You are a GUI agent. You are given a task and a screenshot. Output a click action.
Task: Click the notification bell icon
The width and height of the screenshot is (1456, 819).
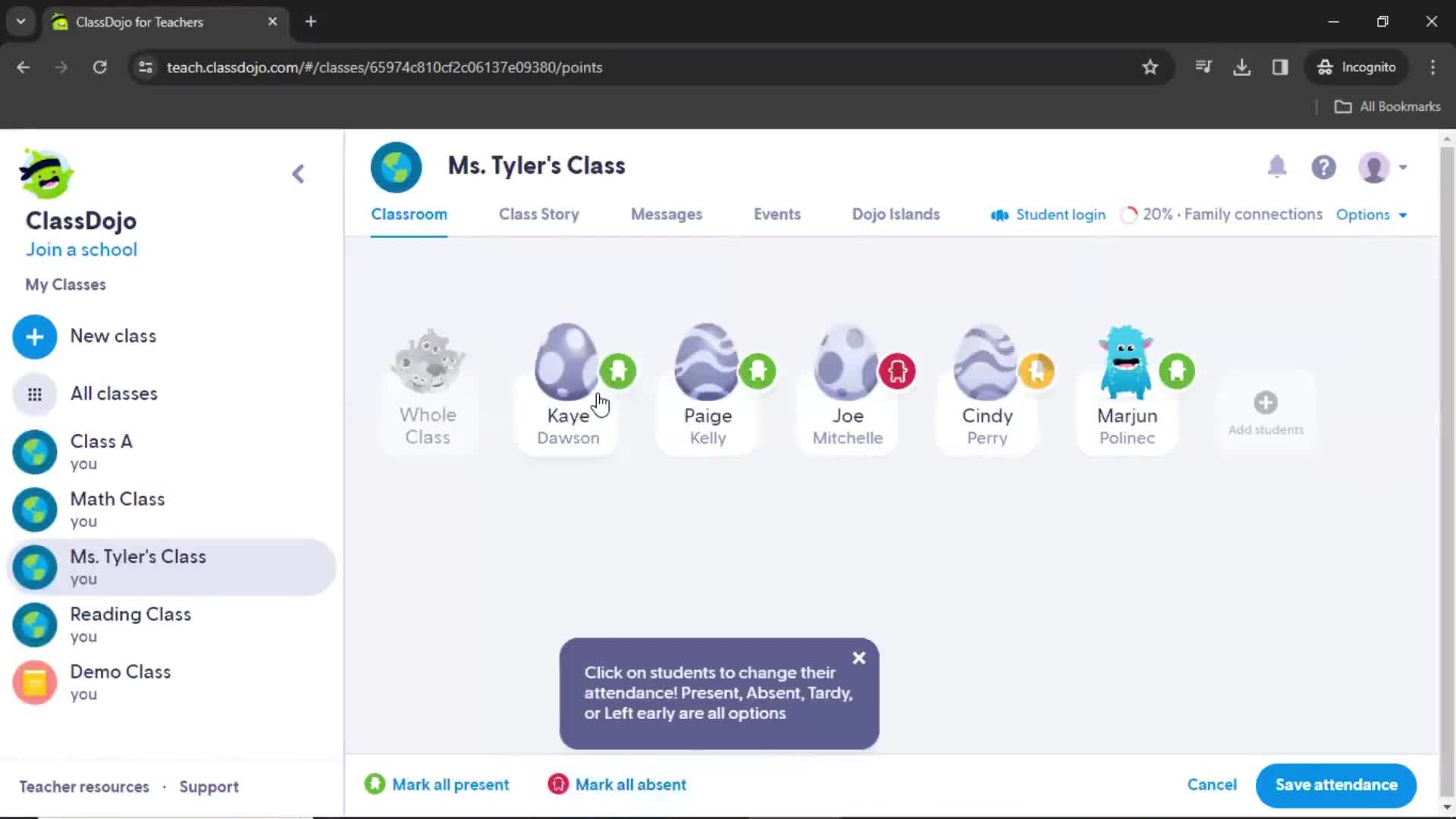1277,166
